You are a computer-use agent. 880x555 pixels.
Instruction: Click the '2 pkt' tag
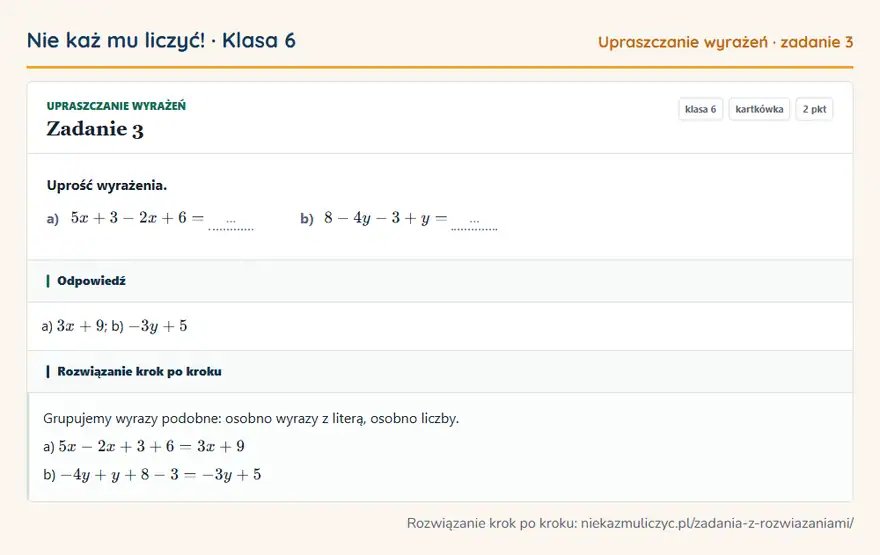tap(814, 109)
